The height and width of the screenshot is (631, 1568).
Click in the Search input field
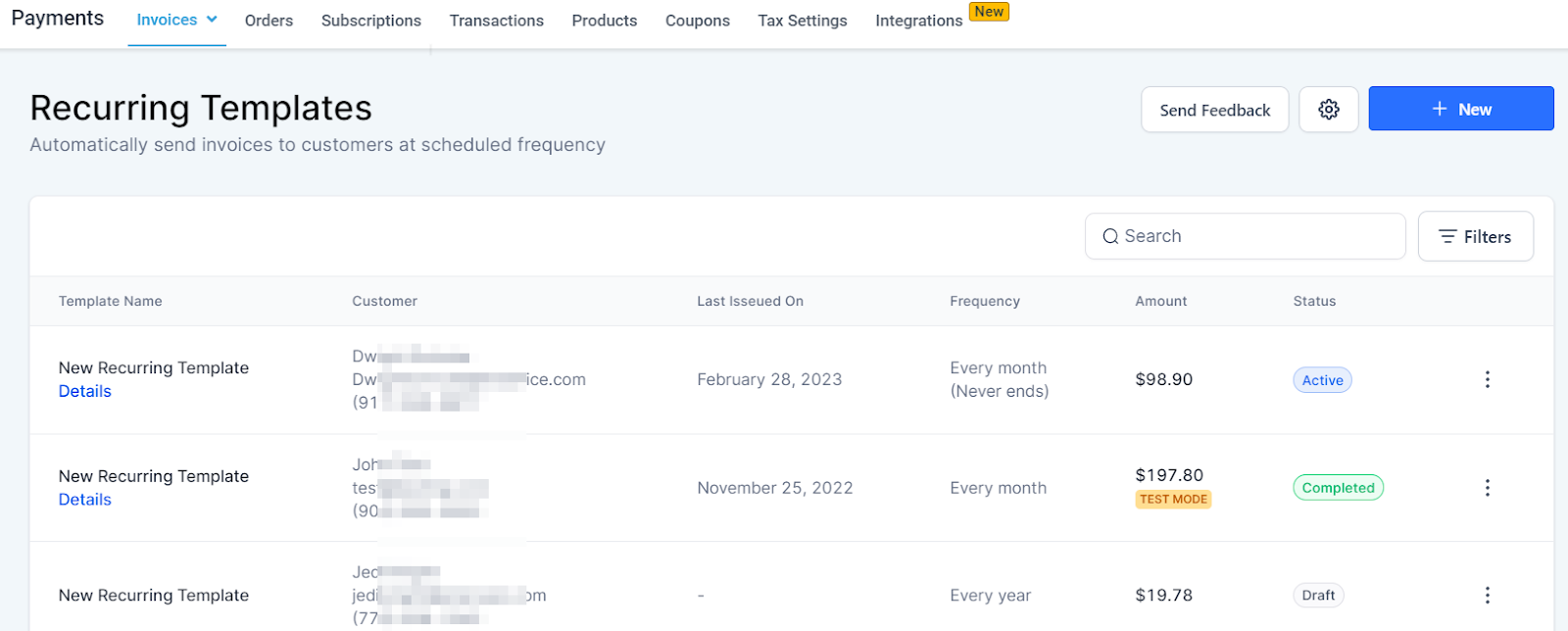1246,236
